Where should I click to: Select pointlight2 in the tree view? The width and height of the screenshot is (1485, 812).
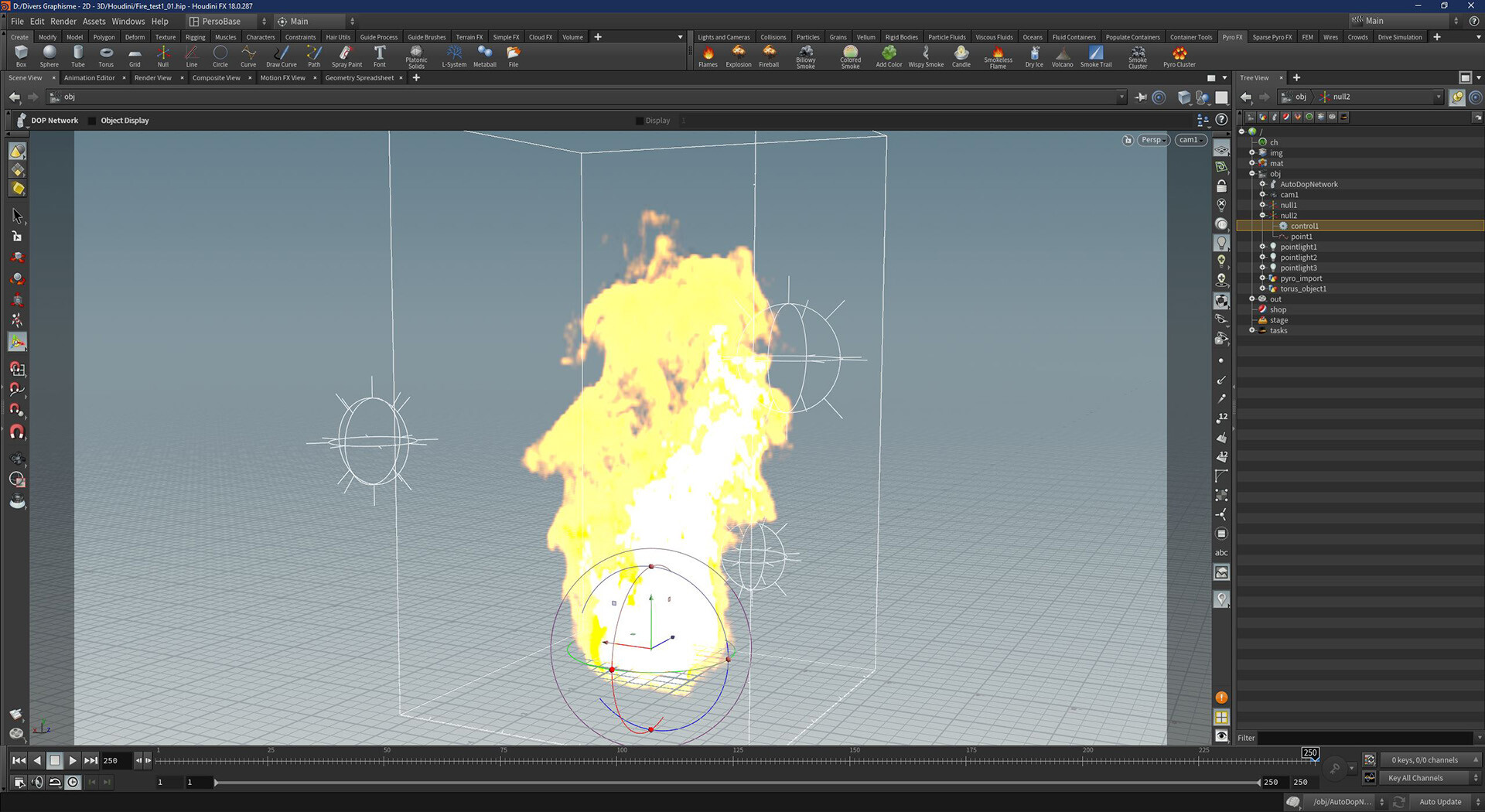[x=1298, y=258]
